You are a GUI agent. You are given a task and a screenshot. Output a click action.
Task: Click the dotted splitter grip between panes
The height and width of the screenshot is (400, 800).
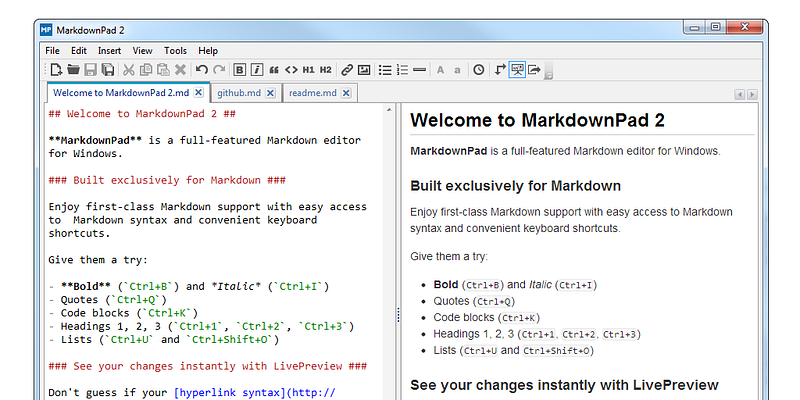pos(398,314)
